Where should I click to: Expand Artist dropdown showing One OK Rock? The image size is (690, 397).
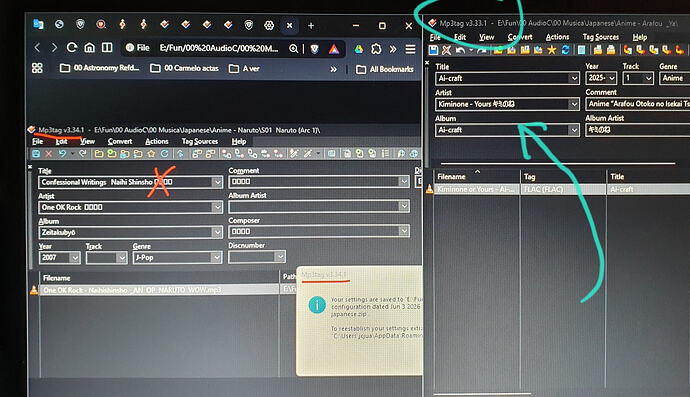click(x=217, y=207)
